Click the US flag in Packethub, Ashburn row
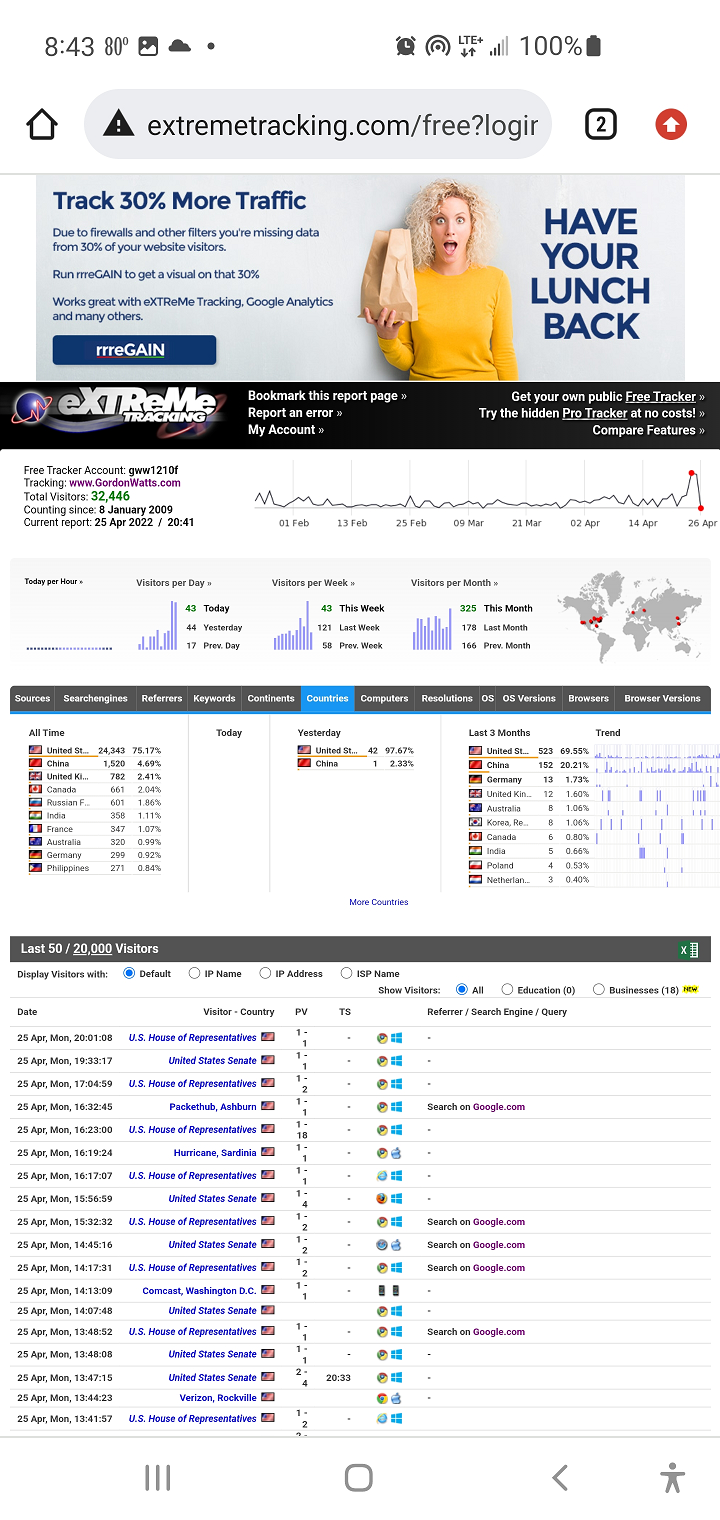The width and height of the screenshot is (720, 1520). click(x=267, y=1107)
